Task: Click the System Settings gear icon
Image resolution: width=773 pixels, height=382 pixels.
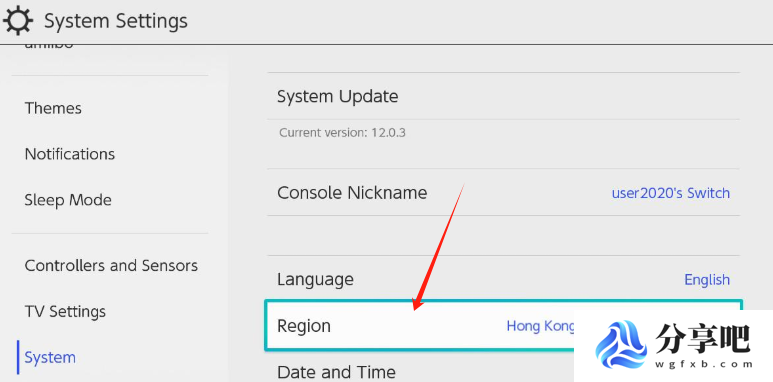Action: (18, 21)
